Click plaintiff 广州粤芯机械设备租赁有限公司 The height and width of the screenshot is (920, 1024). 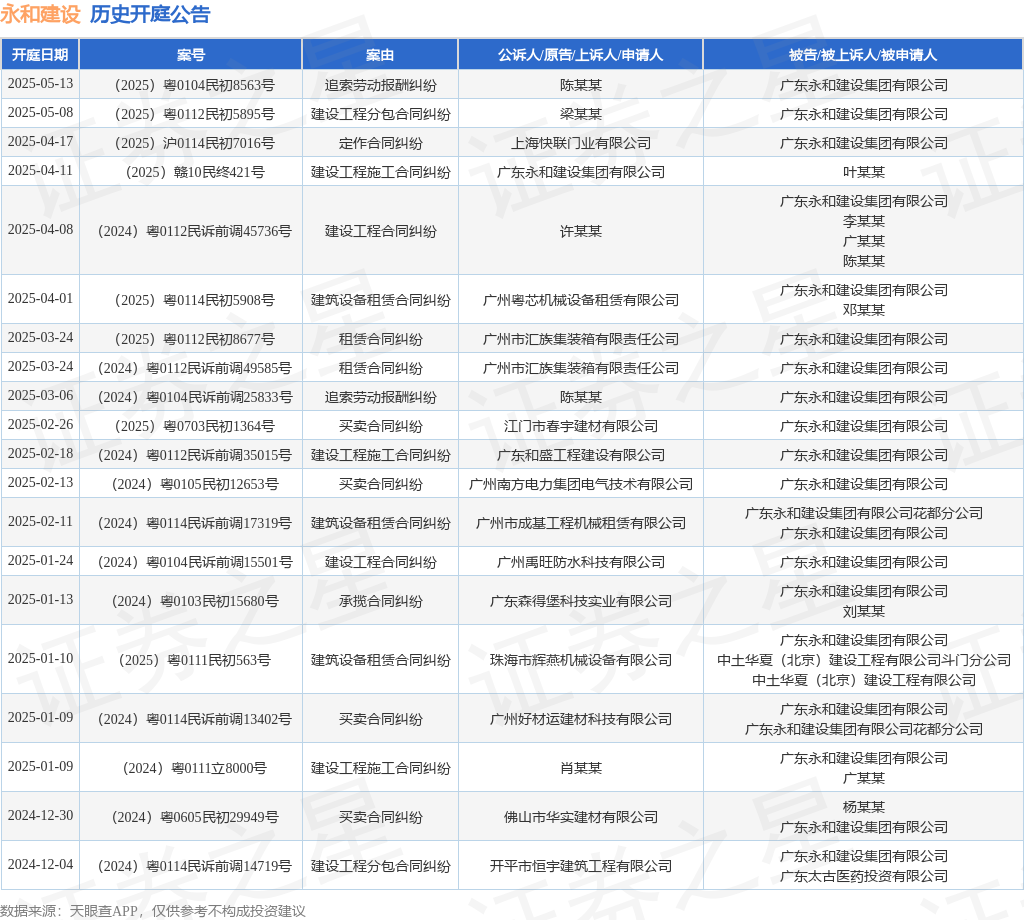pyautogui.click(x=581, y=300)
